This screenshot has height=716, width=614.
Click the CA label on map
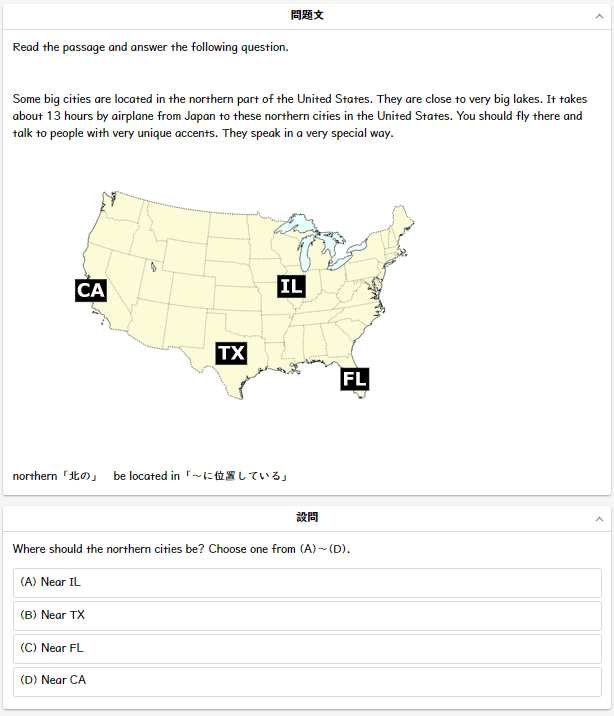(91, 290)
